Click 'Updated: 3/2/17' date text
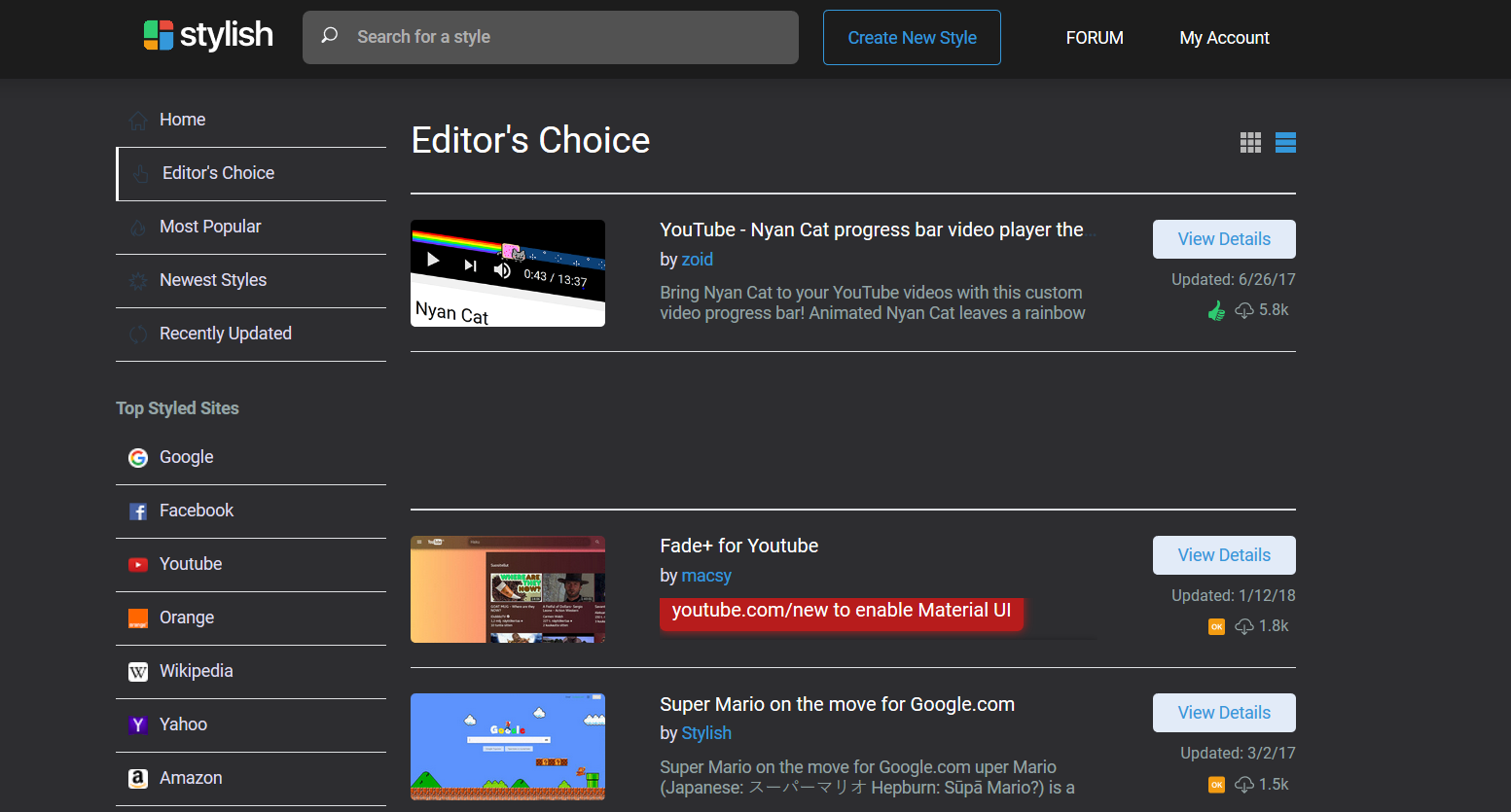Image resolution: width=1511 pixels, height=812 pixels. click(1238, 753)
